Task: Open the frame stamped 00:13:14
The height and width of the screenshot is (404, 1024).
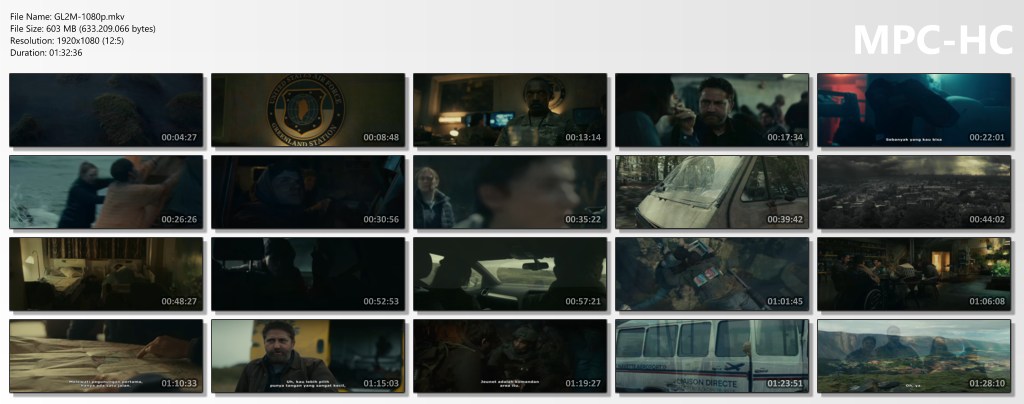Action: (510, 110)
